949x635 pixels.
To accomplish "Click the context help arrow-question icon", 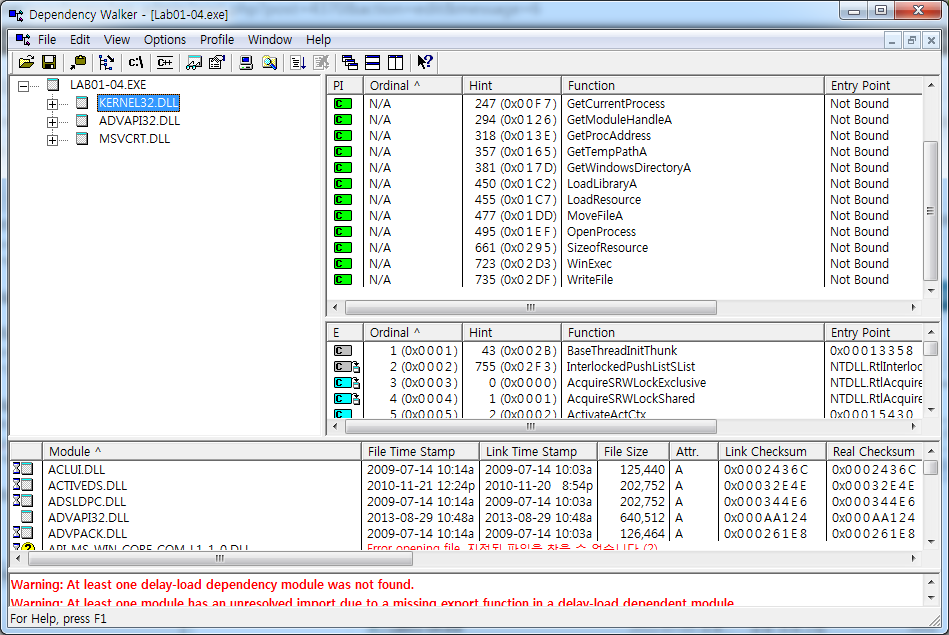I will (x=425, y=62).
